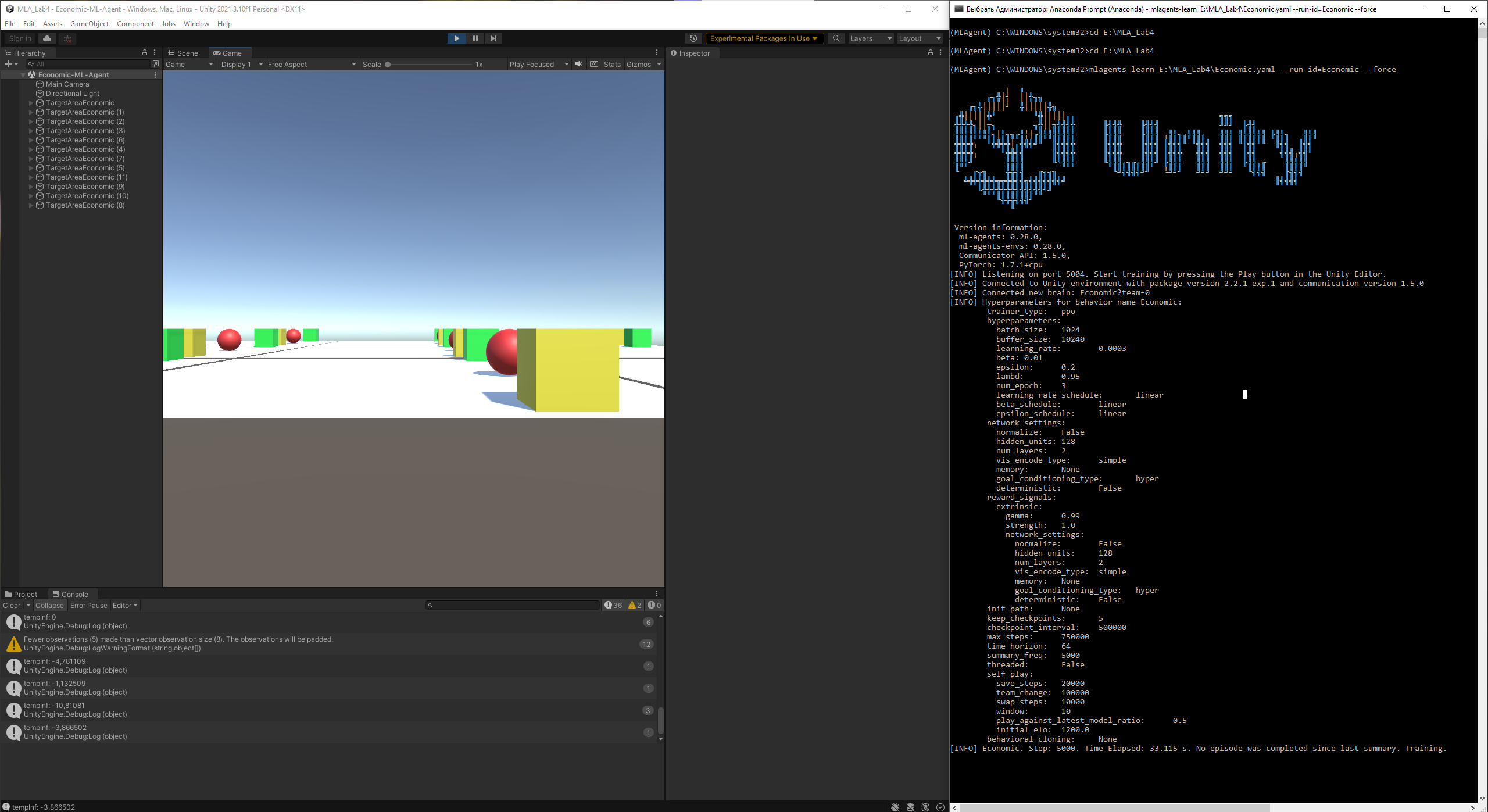Click the cloud collaborate icon near Sign in
This screenshot has height=812, width=1488.
(46, 38)
